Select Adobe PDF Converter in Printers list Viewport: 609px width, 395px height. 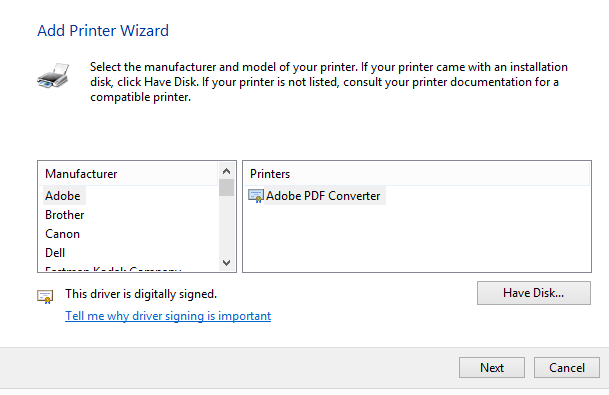pyautogui.click(x=323, y=196)
